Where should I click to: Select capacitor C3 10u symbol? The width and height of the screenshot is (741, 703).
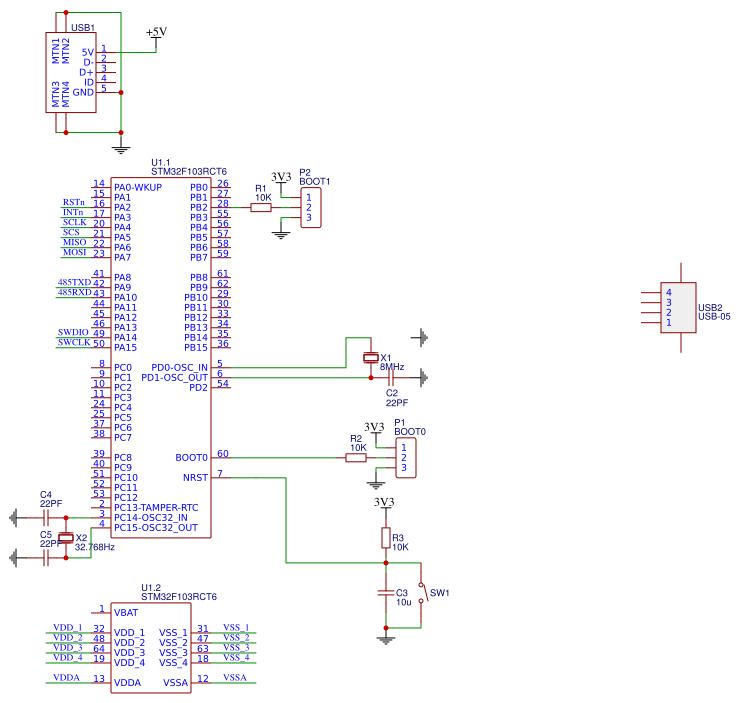(386, 592)
